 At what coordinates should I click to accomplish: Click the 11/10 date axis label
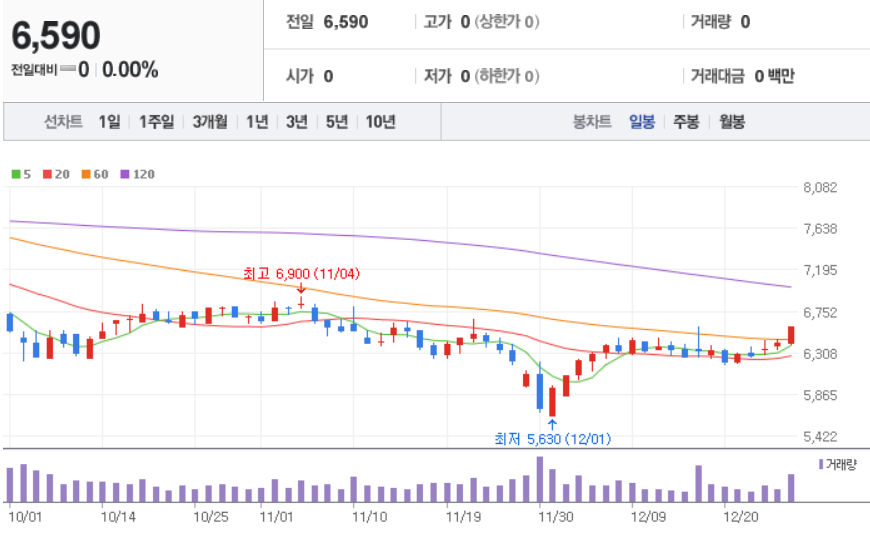click(370, 517)
